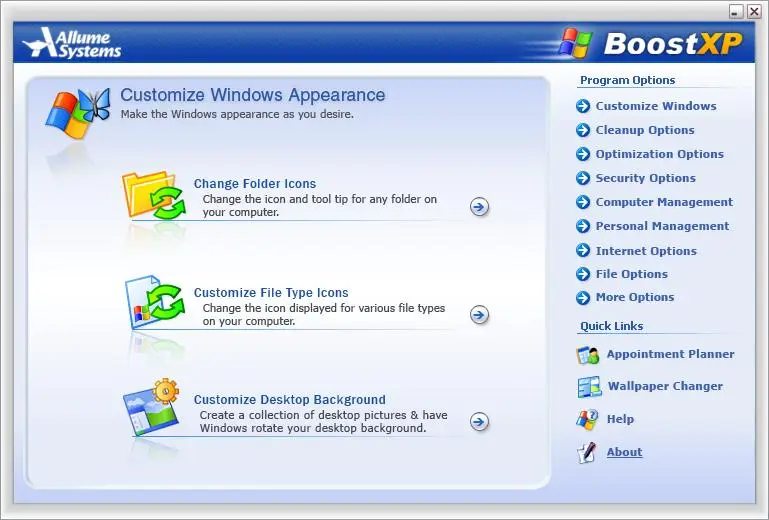Click the arrow button beside Customize File Type Icons
The width and height of the screenshot is (769, 520).
[479, 314]
